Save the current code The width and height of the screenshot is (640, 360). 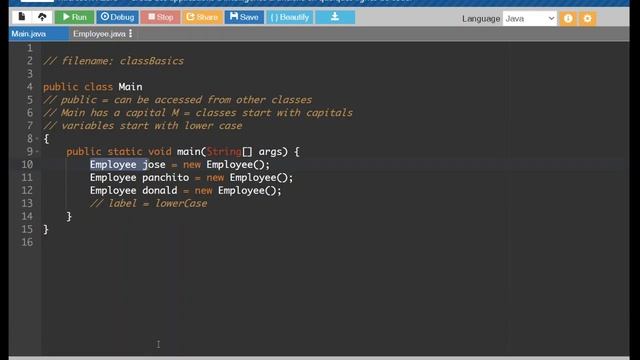click(x=244, y=17)
